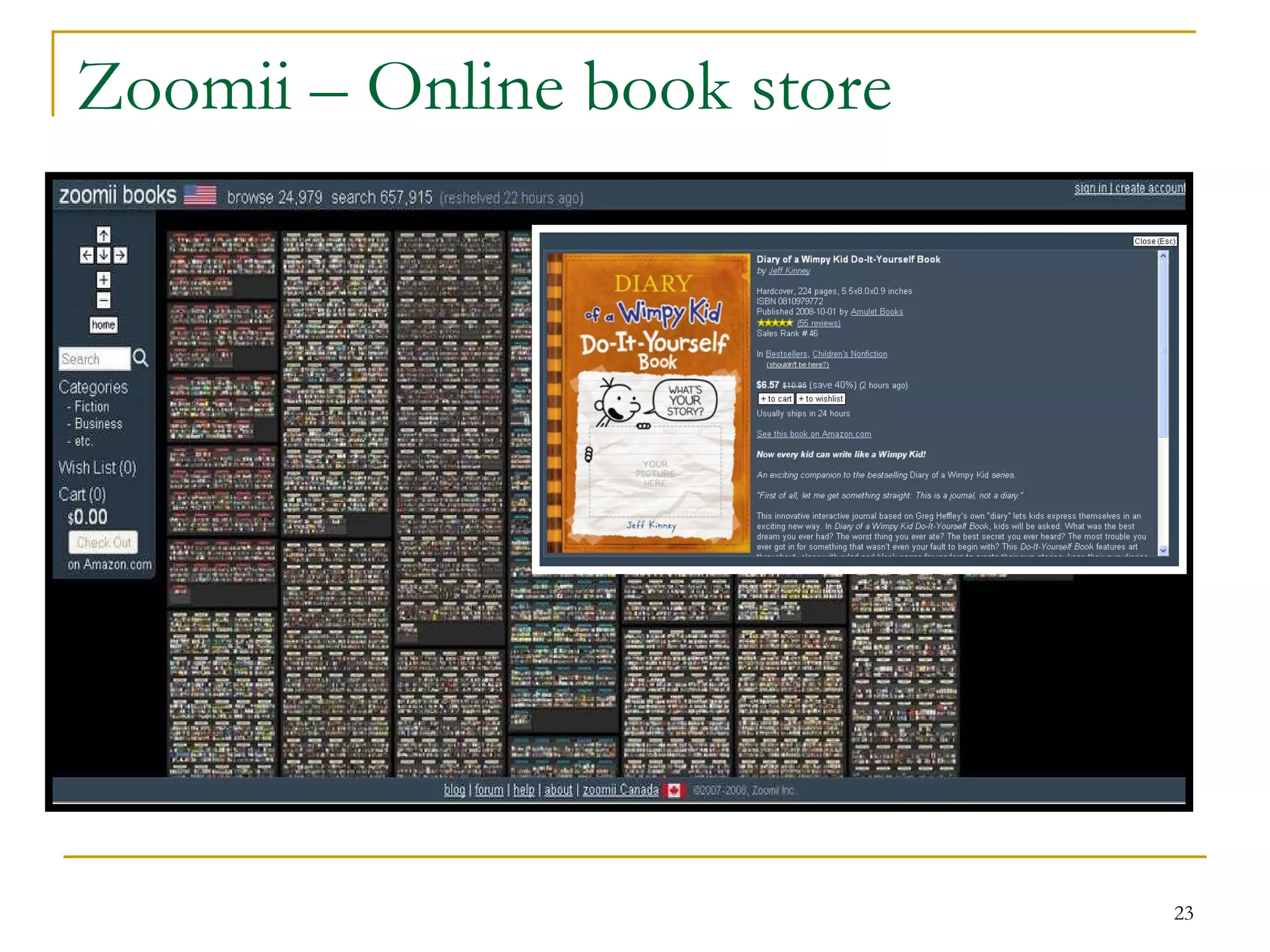Click sign in link

(x=1091, y=188)
